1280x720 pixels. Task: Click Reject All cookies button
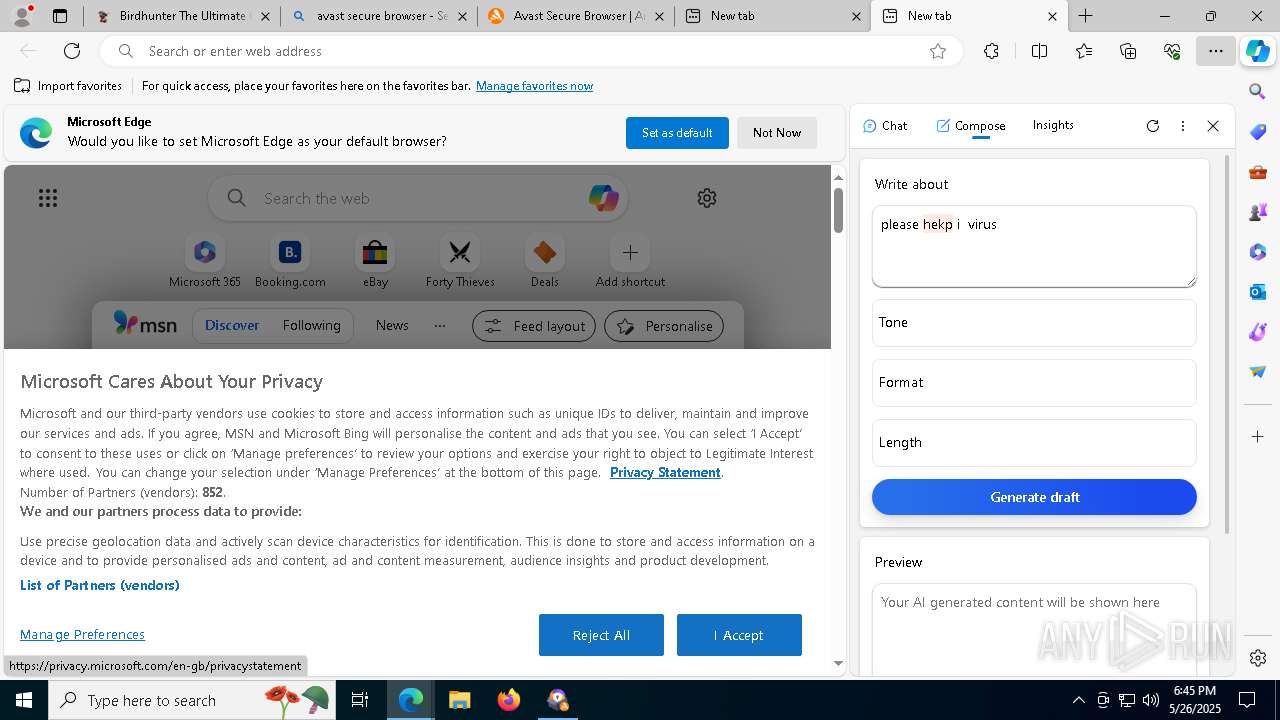pos(601,635)
